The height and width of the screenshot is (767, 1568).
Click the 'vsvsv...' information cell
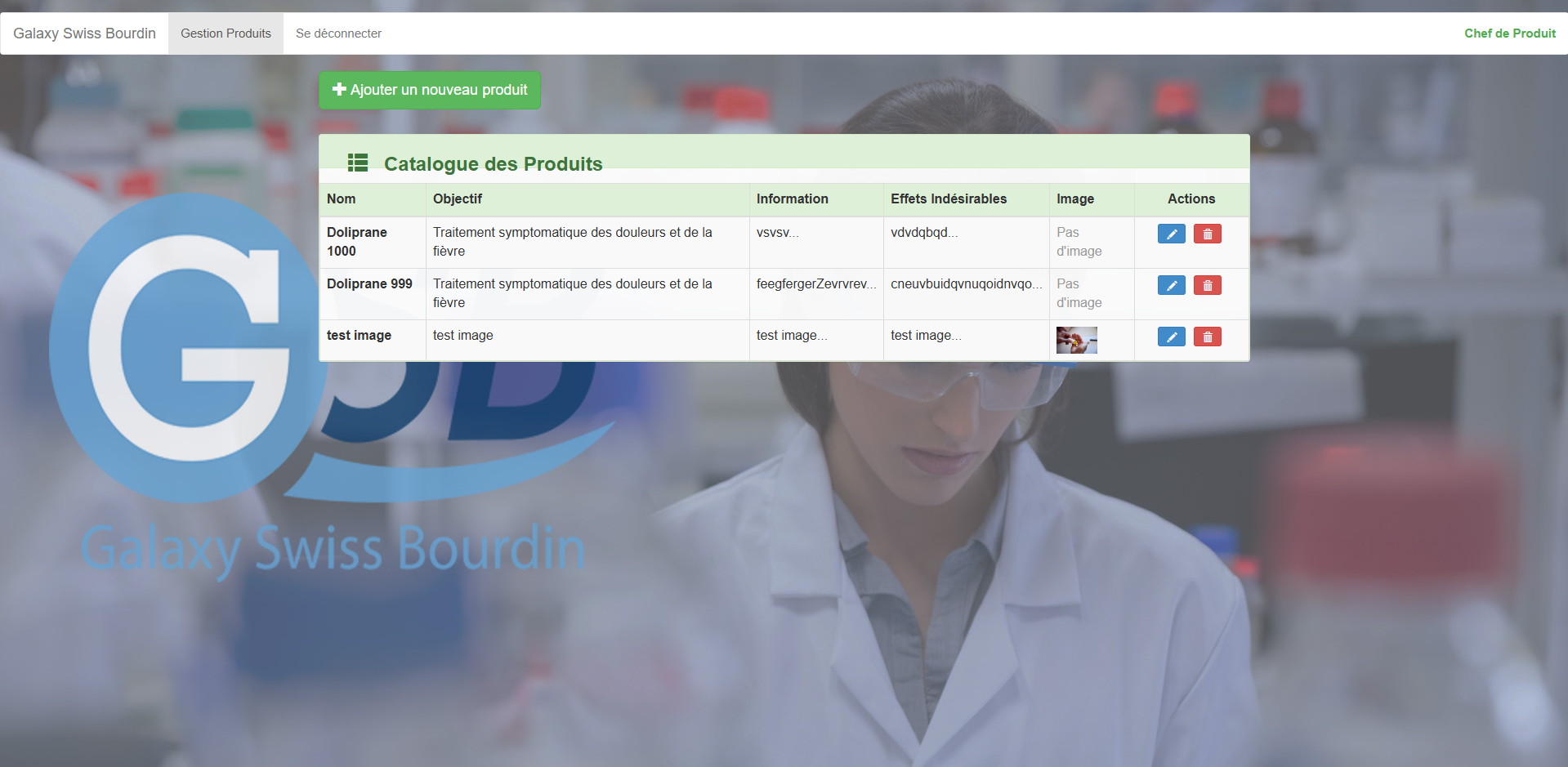(816, 242)
